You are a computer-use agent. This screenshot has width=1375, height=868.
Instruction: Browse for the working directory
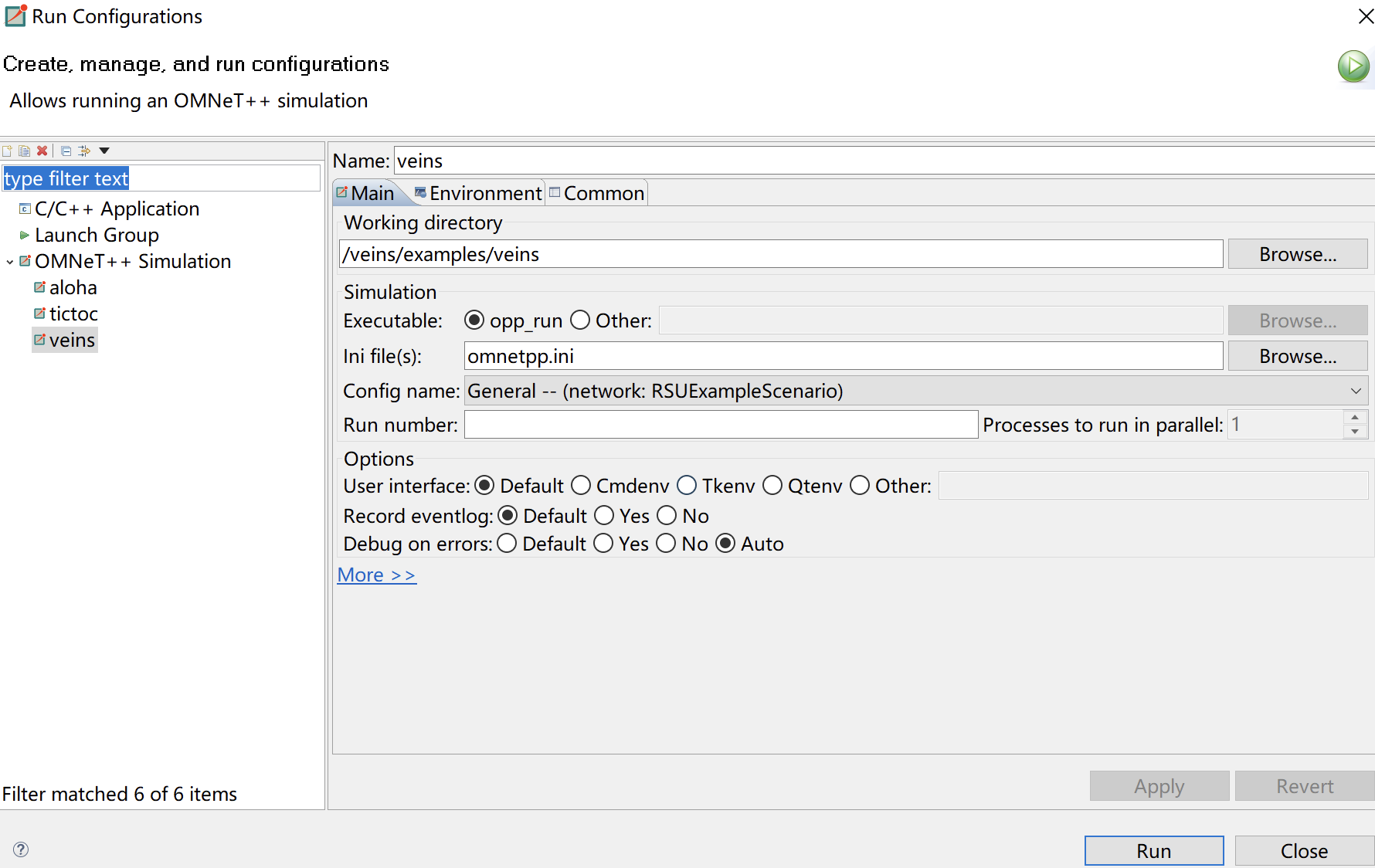tap(1298, 254)
